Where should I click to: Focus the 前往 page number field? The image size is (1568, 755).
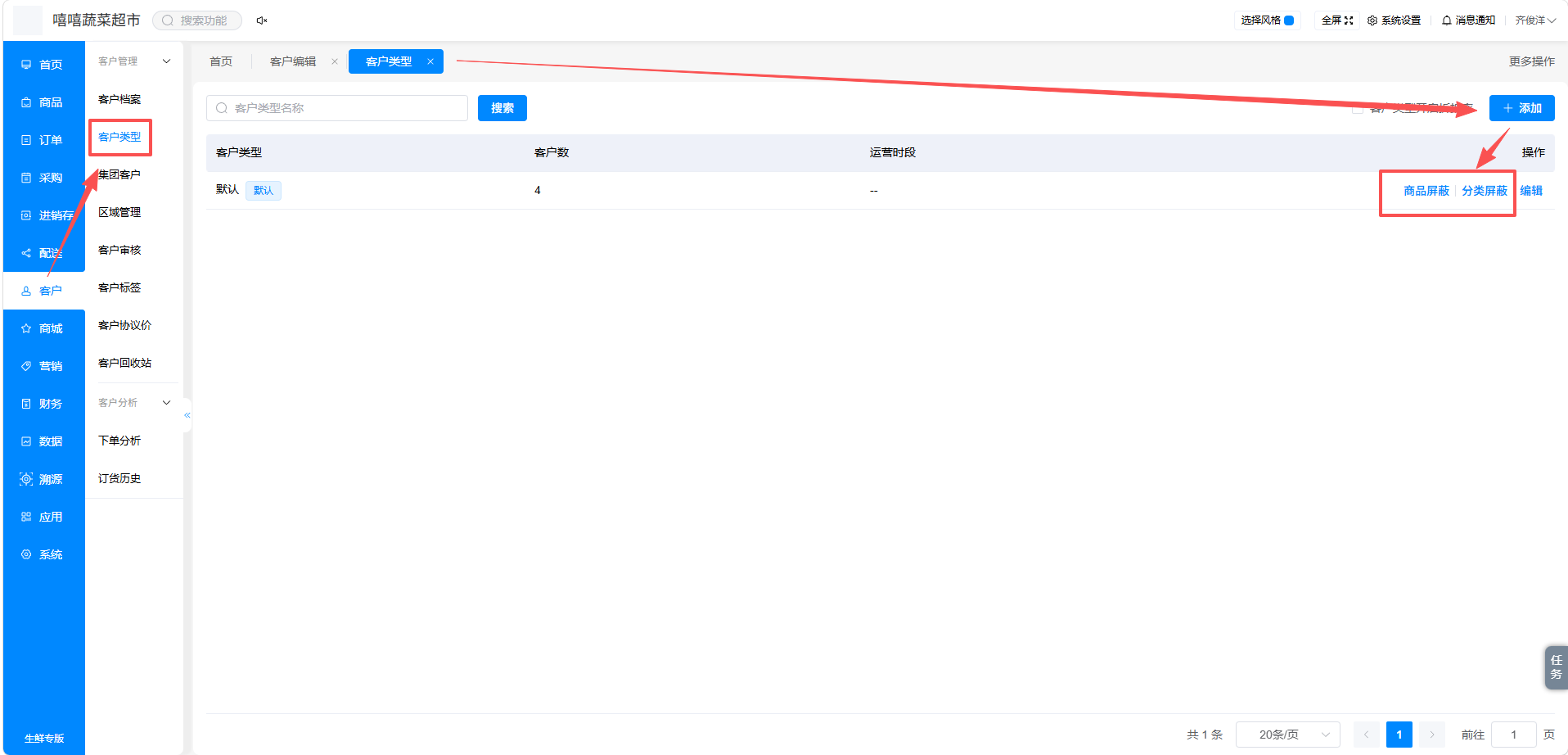1514,735
